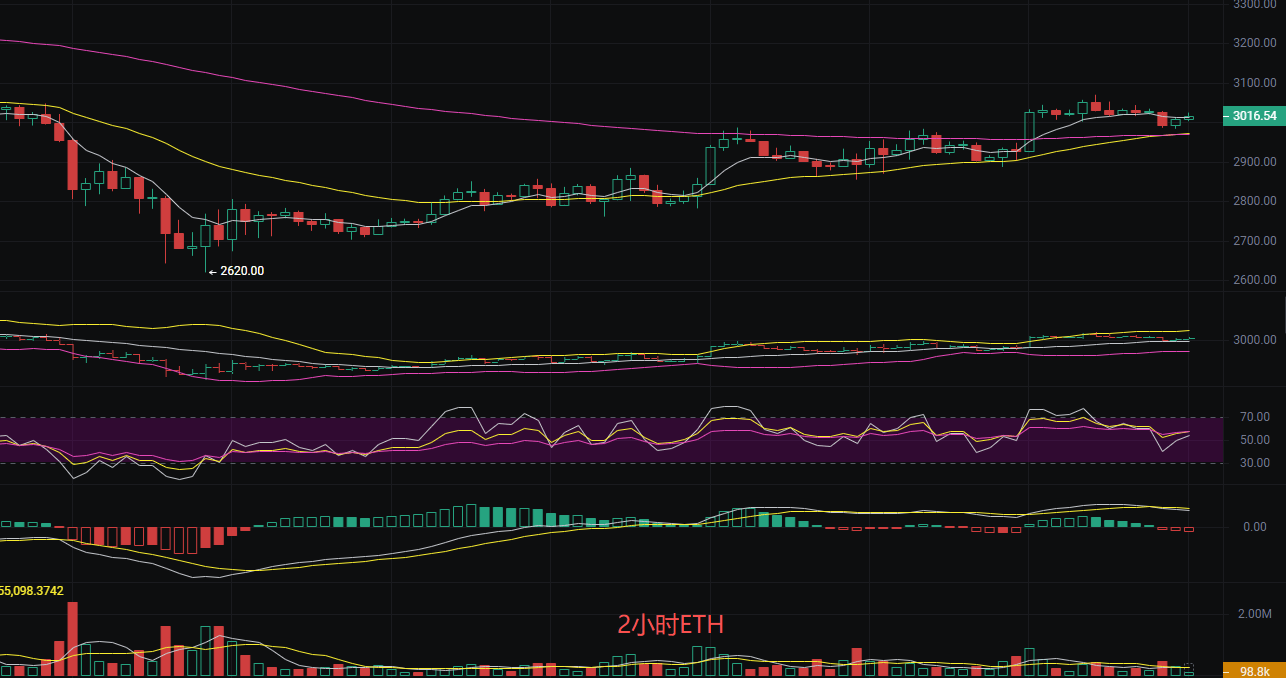Click the 30.00 RSI level label
Image resolution: width=1286 pixels, height=678 pixels.
(x=1256, y=463)
